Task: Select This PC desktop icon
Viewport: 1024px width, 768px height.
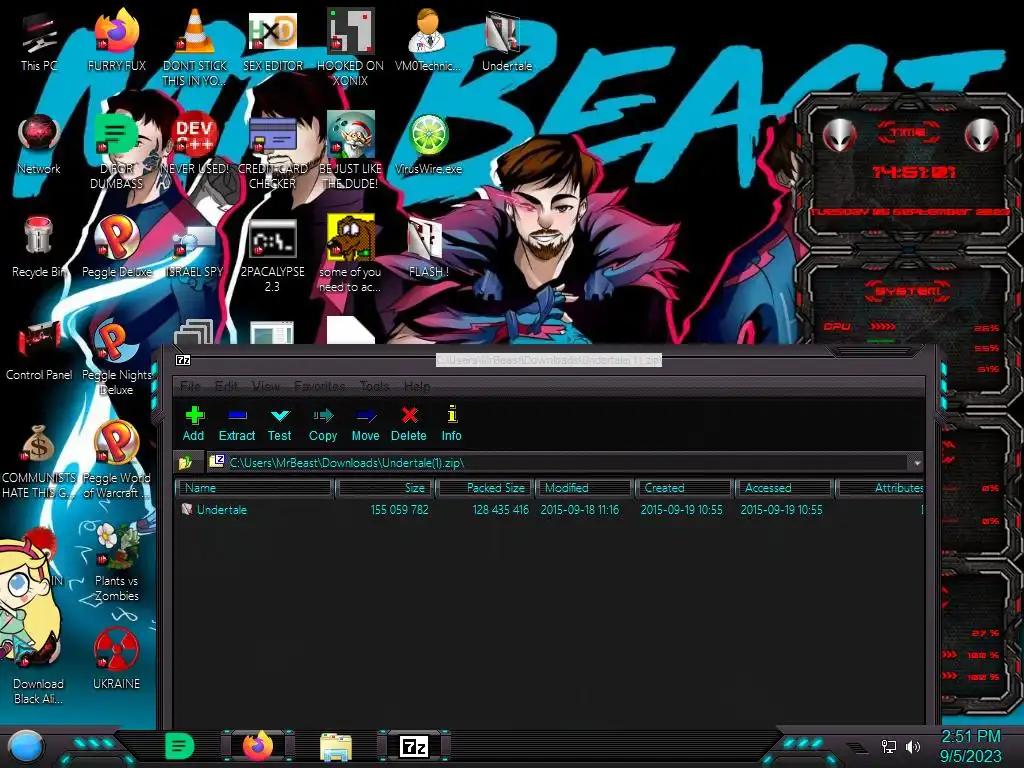Action: (39, 40)
